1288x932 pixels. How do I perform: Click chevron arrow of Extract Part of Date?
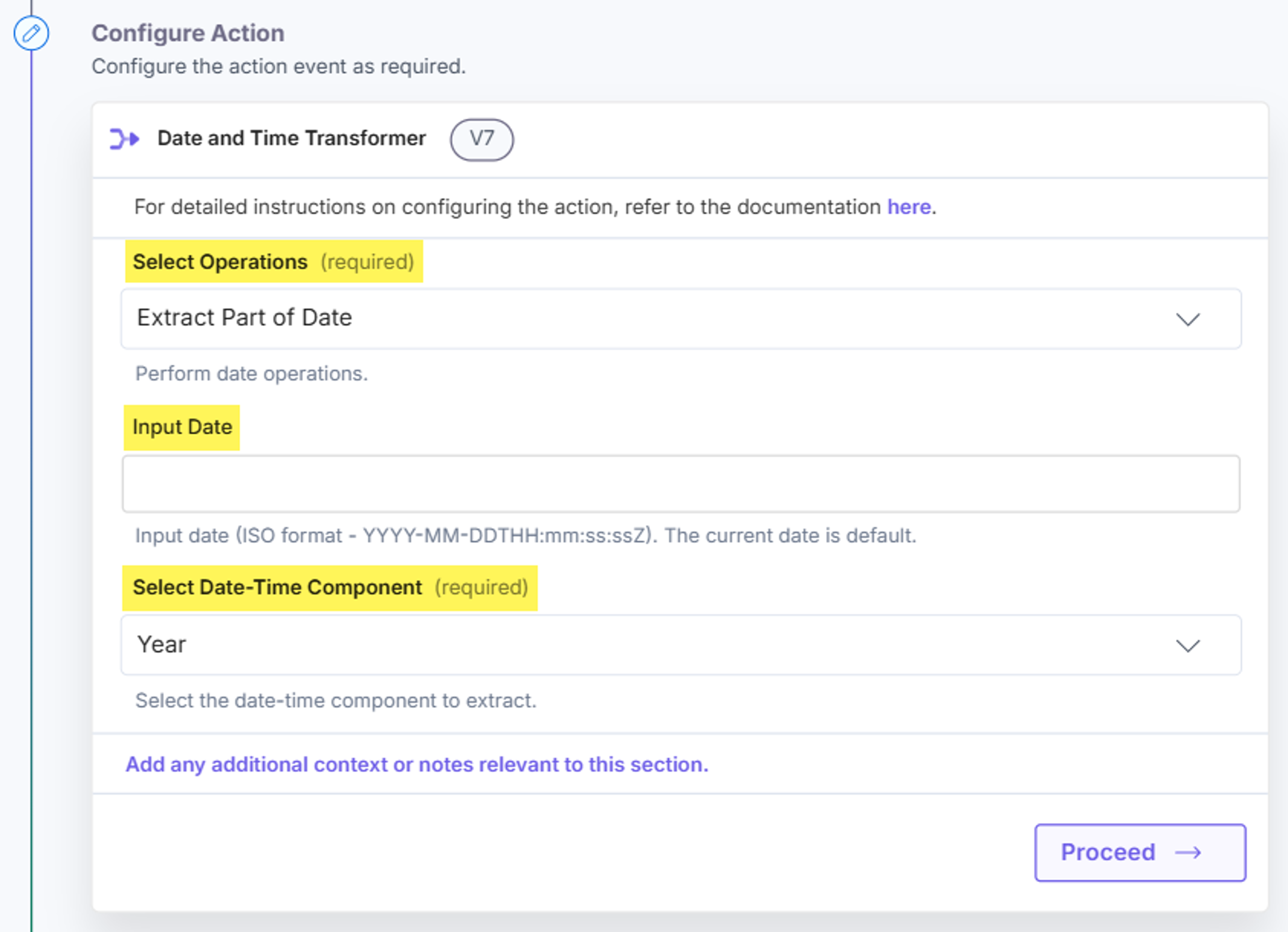(x=1187, y=319)
